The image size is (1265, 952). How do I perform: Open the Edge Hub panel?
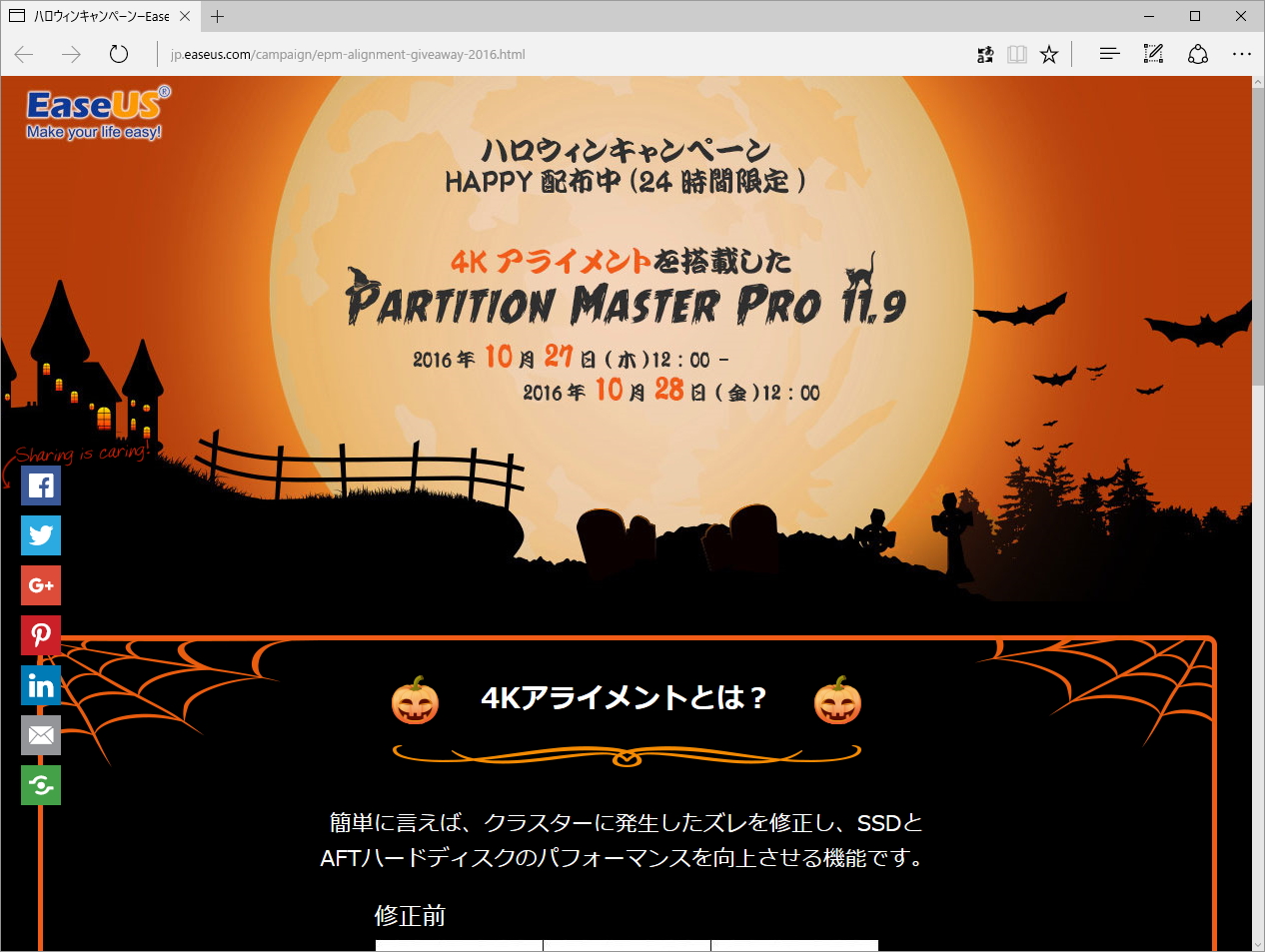1109,54
